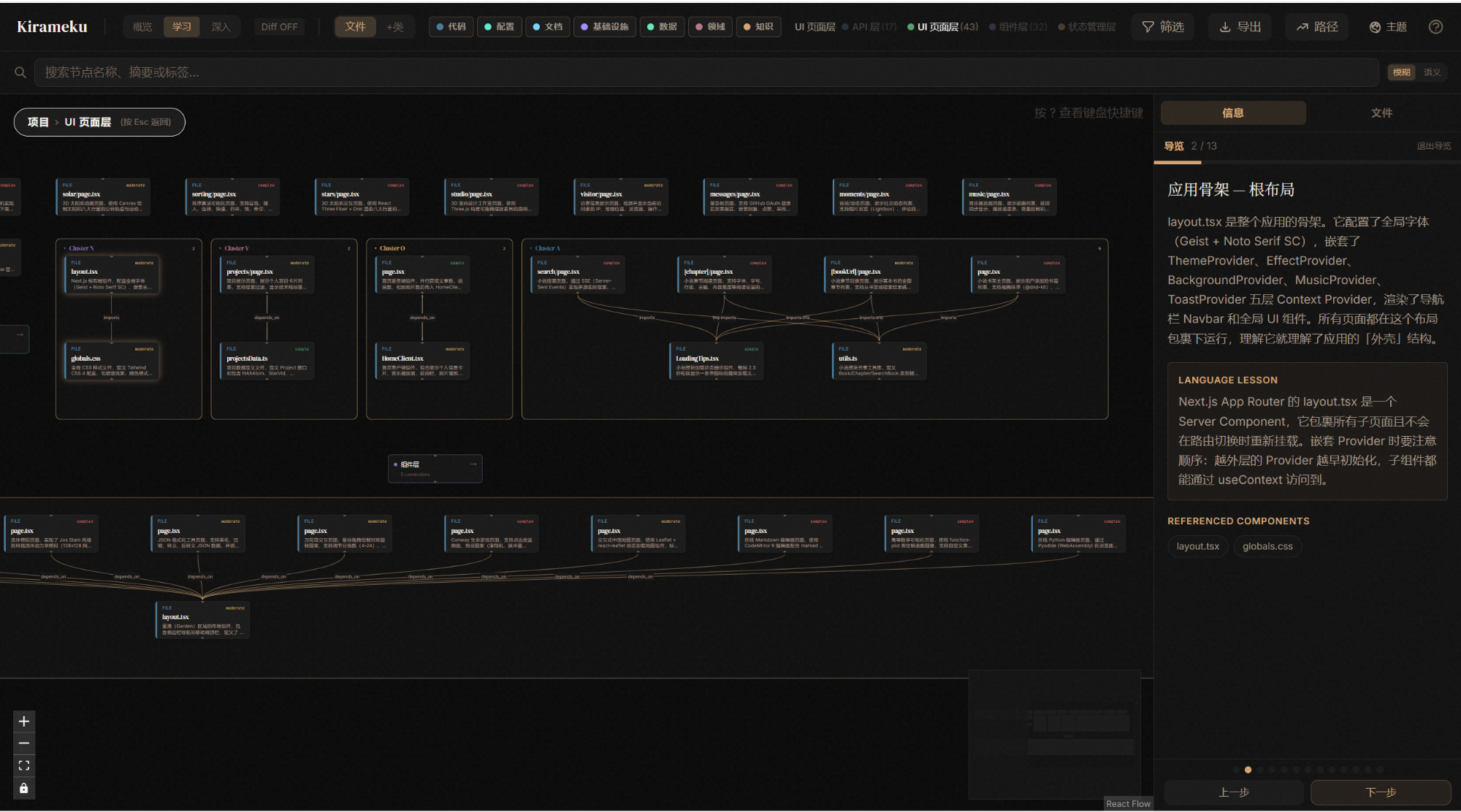Viewport: 1461px width, 812px height.
Task: Click the 导出 export download button
Action: 1240,27
